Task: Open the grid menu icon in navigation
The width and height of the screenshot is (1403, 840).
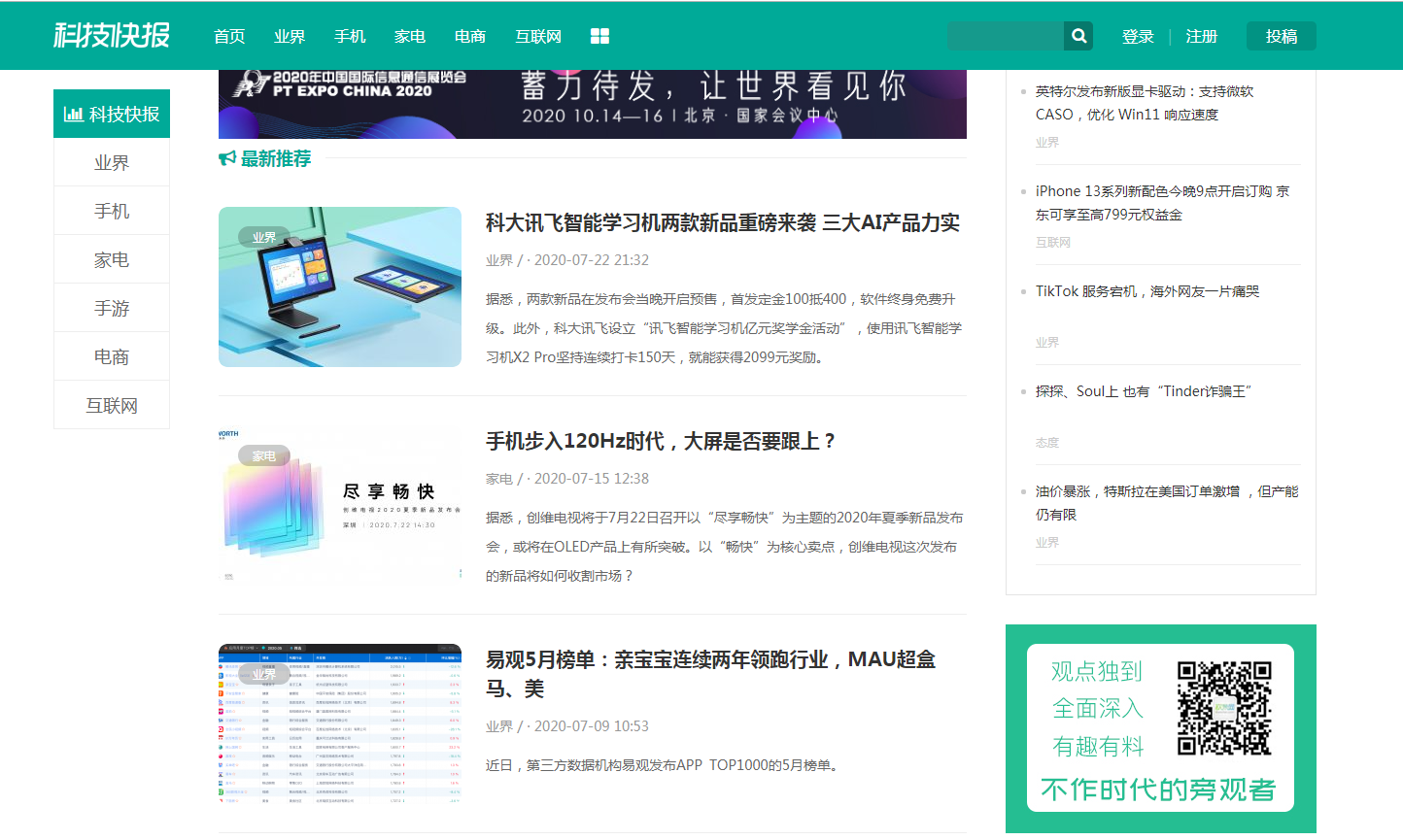Action: point(599,36)
